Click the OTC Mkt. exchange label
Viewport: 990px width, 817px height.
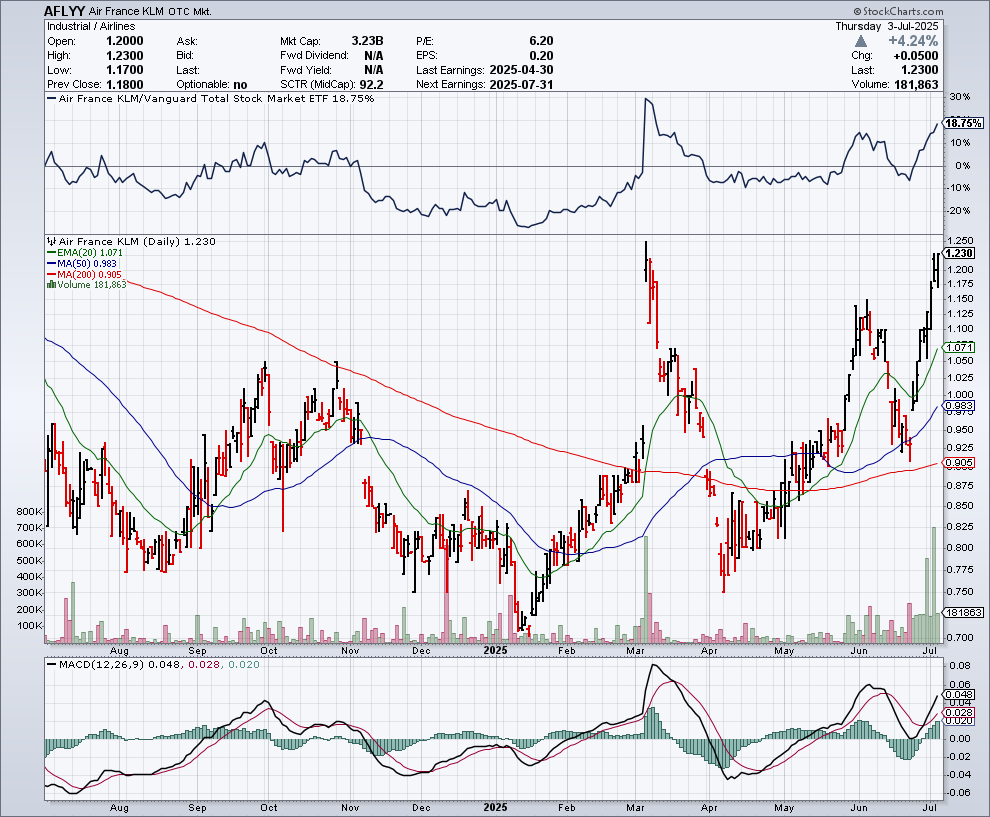tap(190, 11)
